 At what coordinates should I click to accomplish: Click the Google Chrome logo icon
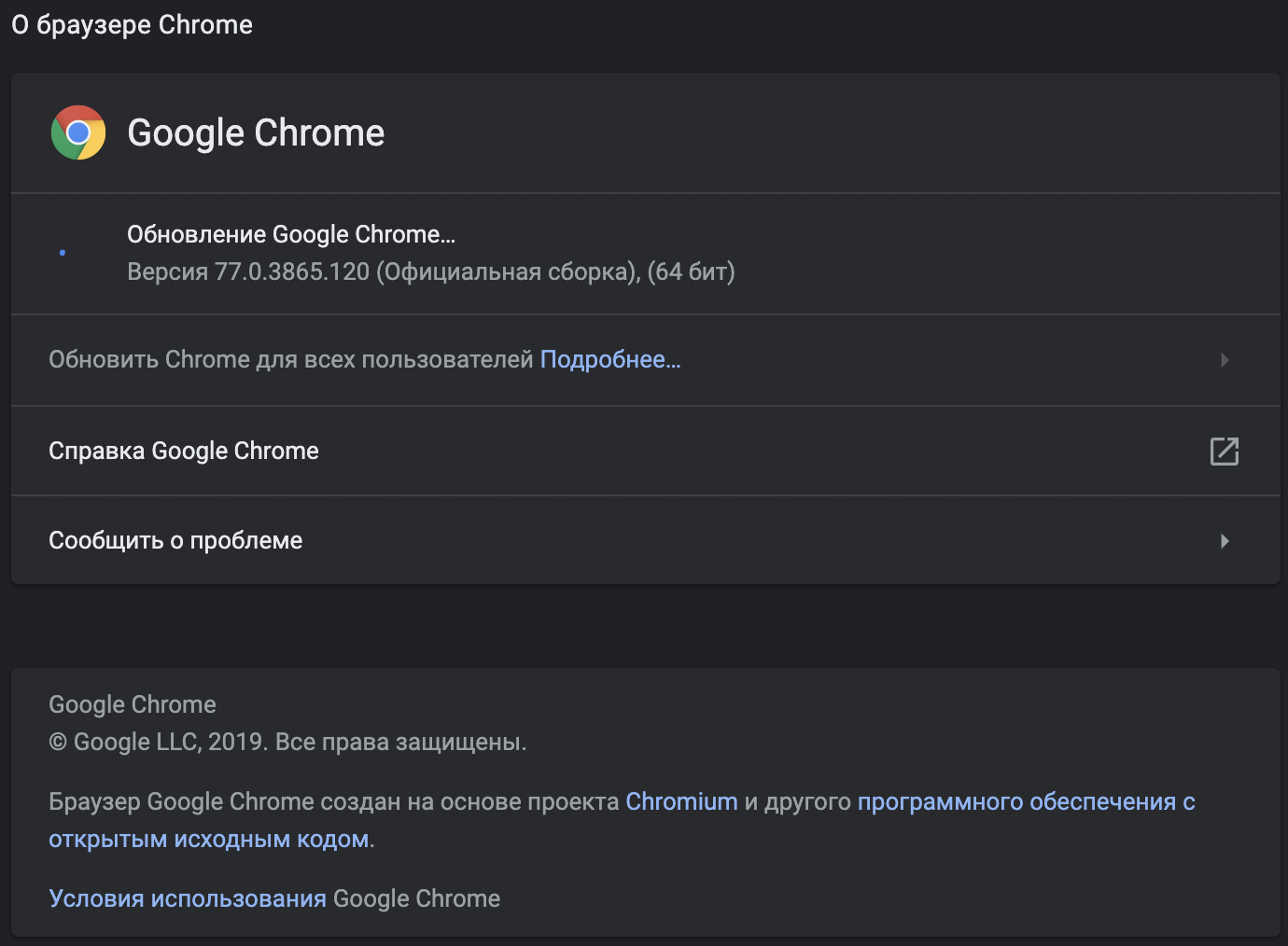78,132
